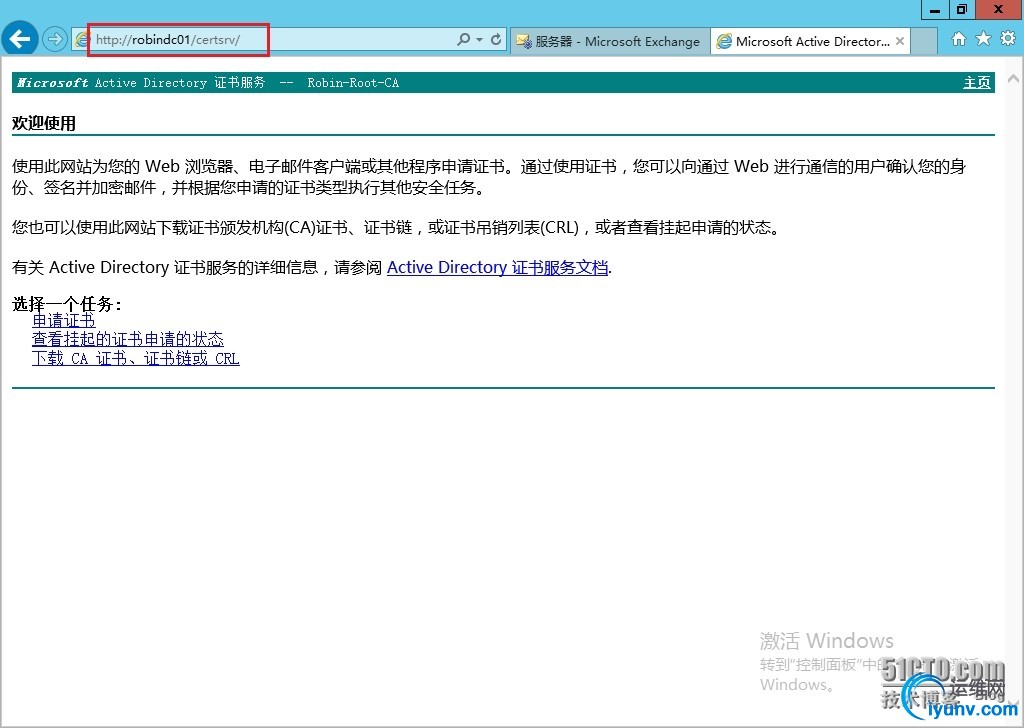The width and height of the screenshot is (1024, 728).
Task: Click the IE icon on Active Directory tab
Action: click(724, 41)
